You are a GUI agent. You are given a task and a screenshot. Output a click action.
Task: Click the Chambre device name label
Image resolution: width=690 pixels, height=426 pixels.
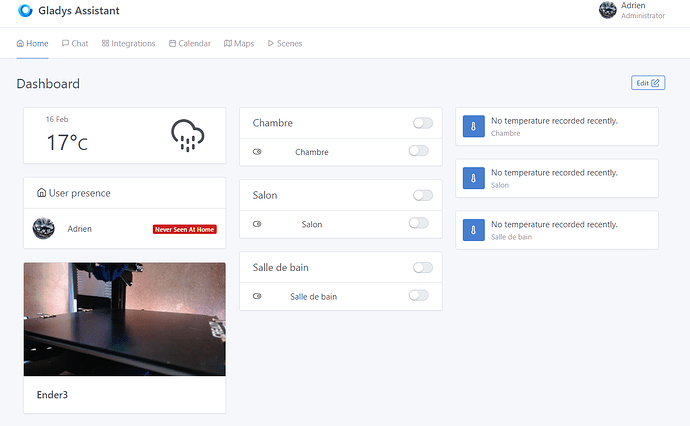pyautogui.click(x=312, y=152)
